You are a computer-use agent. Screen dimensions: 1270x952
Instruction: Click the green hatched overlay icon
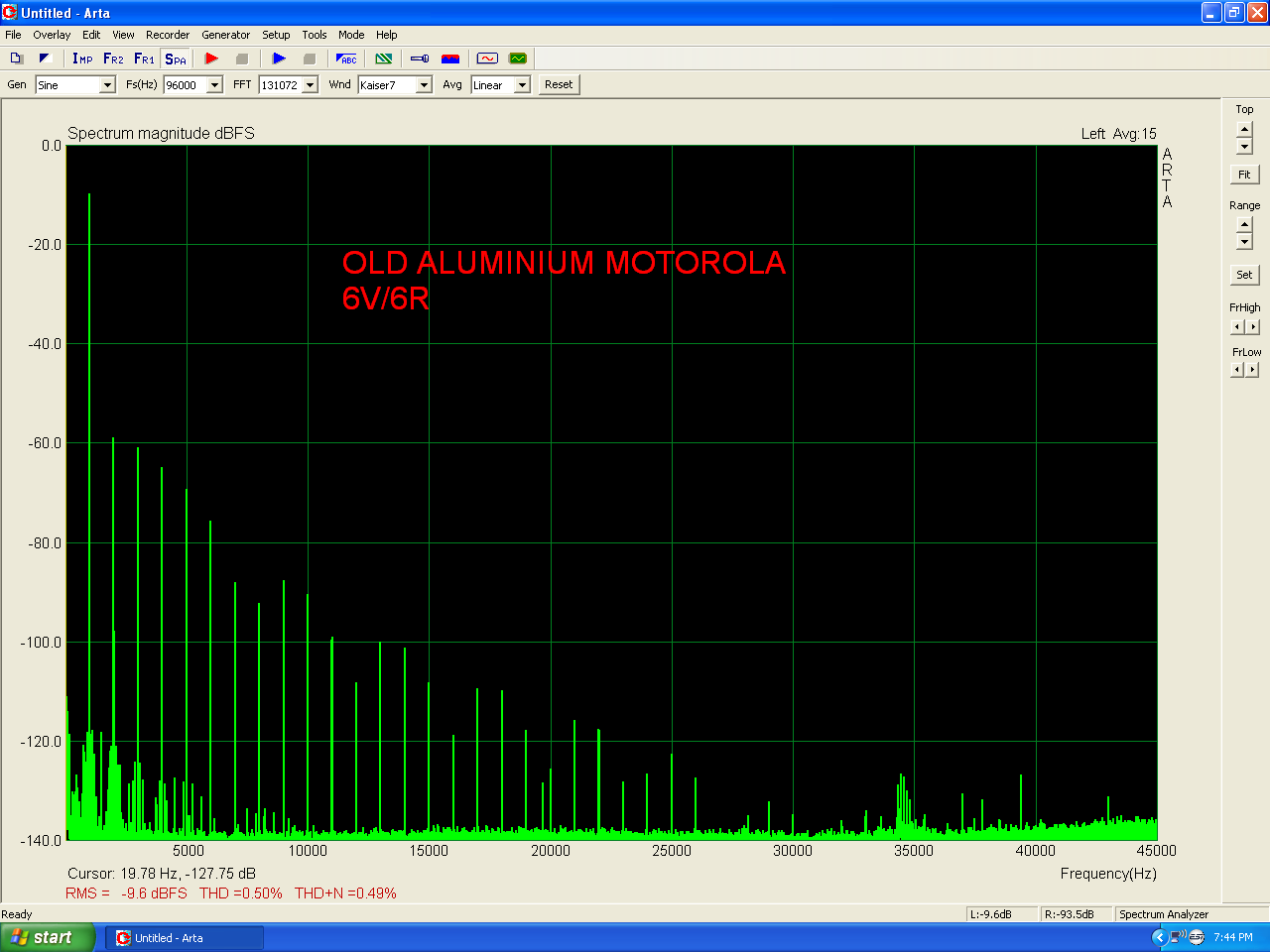384,59
